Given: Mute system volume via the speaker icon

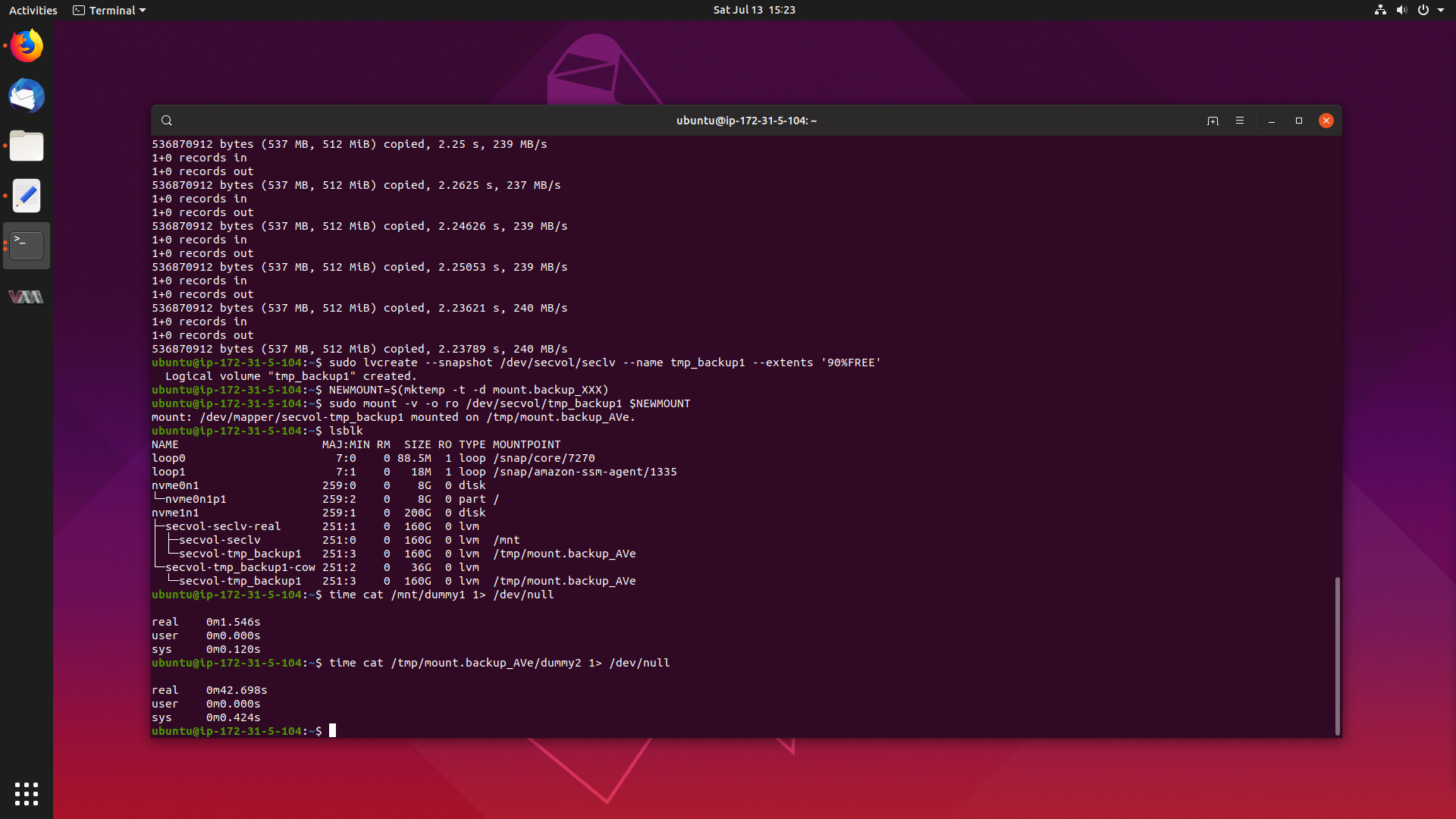Looking at the screenshot, I should 1401,10.
